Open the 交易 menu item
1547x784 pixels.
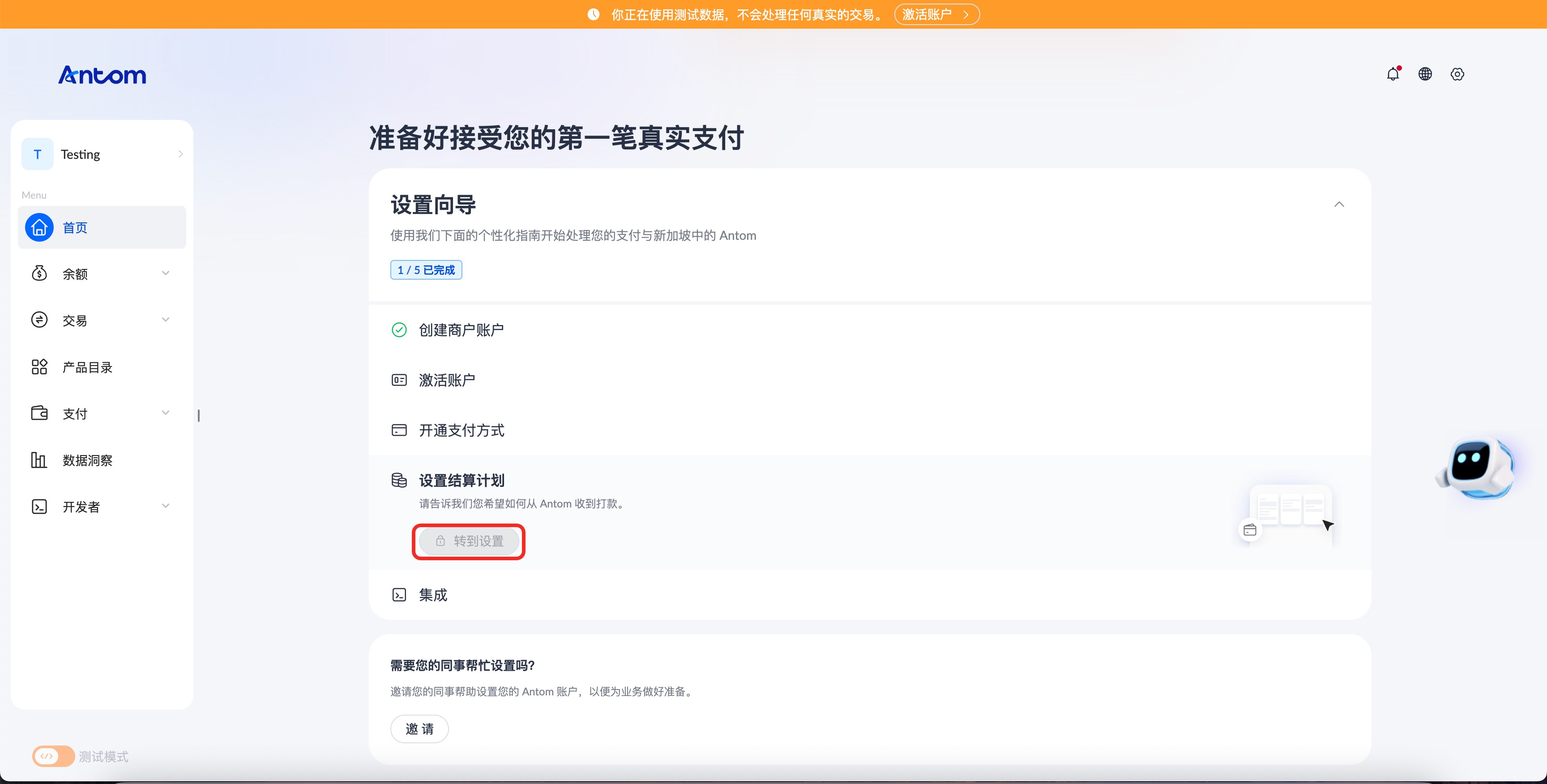(x=102, y=320)
